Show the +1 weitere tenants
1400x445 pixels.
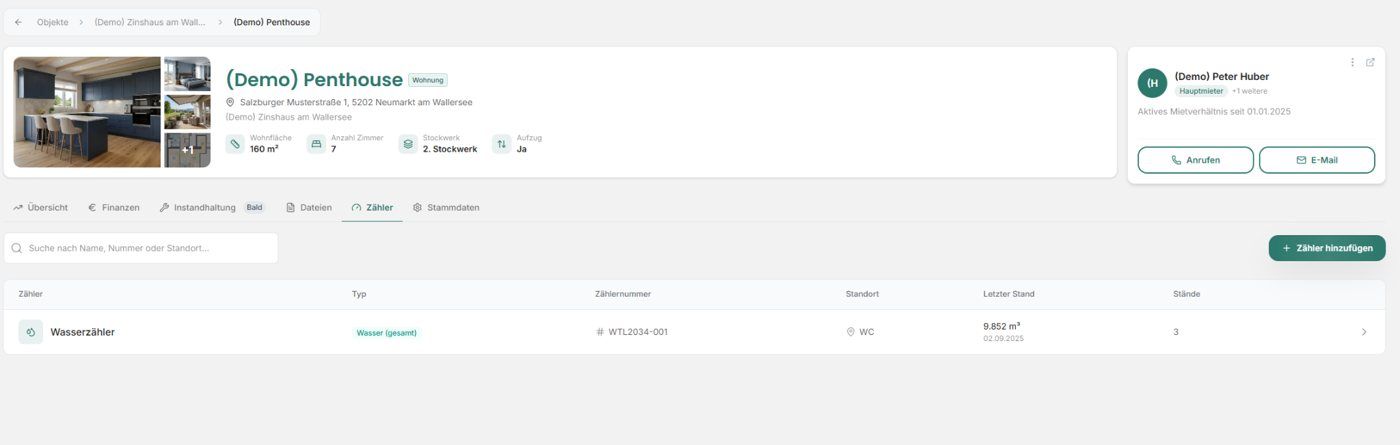[1249, 91]
